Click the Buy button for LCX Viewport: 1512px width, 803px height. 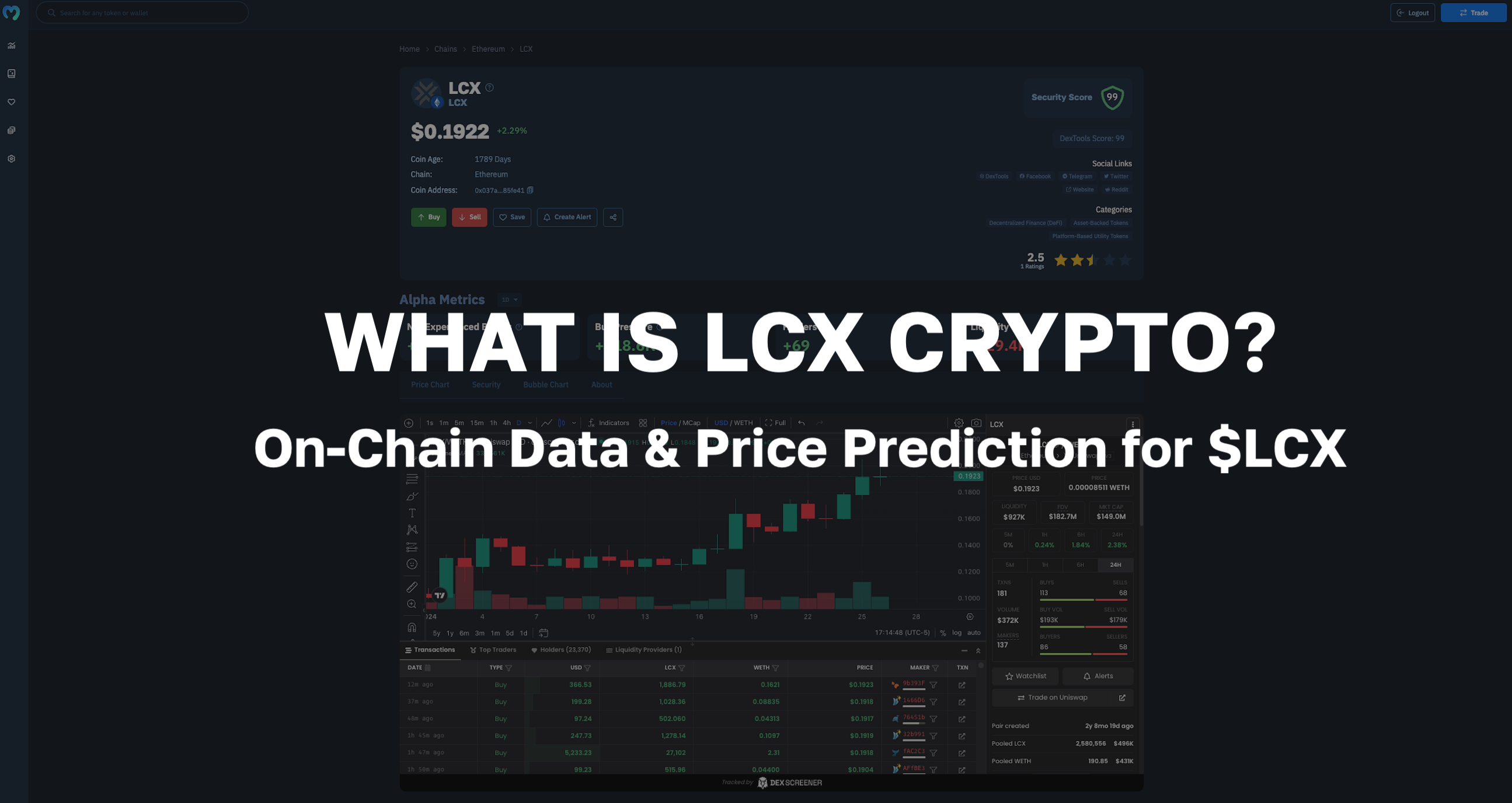click(428, 217)
